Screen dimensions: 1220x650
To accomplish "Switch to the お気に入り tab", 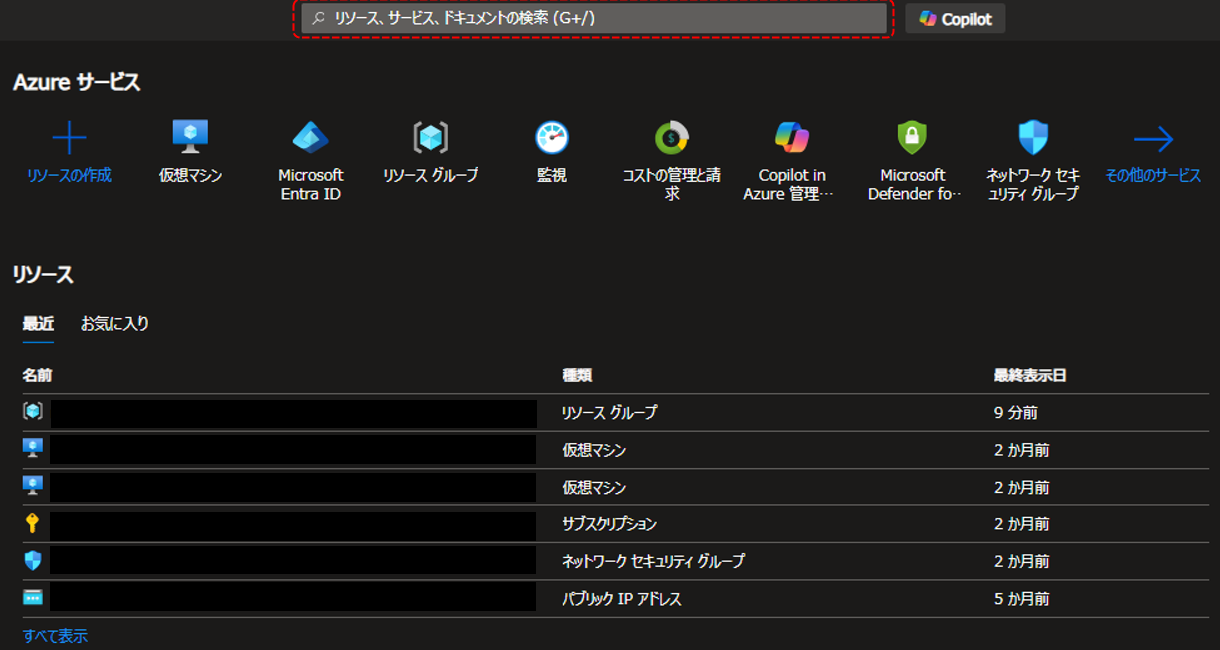I will click(x=114, y=323).
